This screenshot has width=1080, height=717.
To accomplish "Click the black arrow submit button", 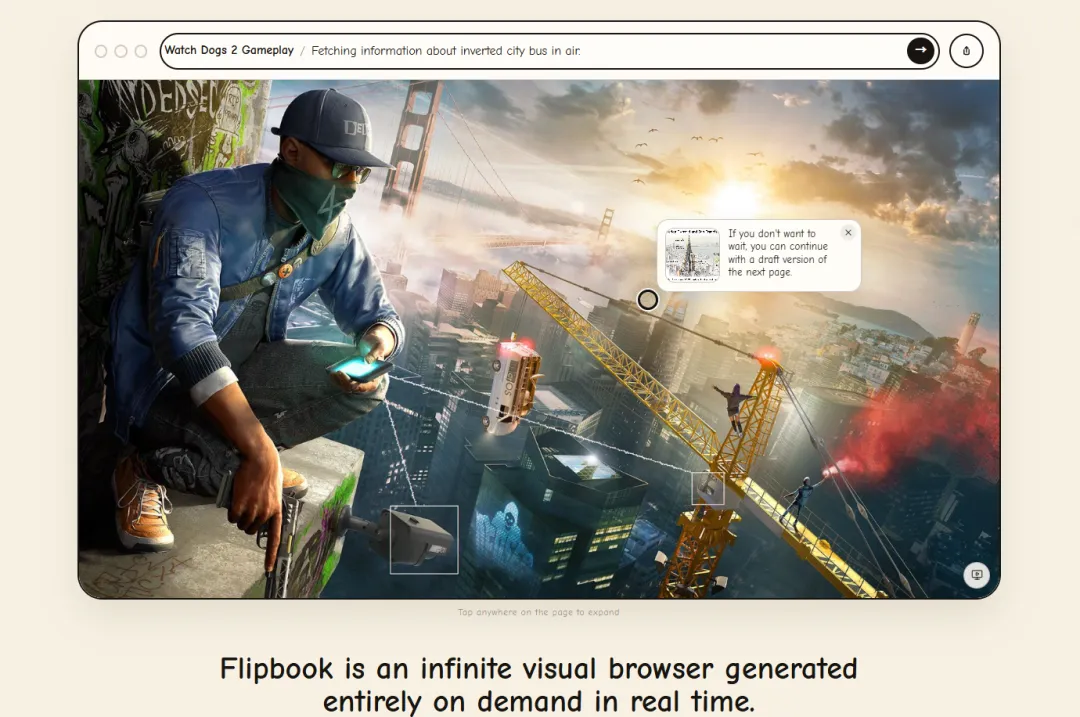I will (x=920, y=50).
